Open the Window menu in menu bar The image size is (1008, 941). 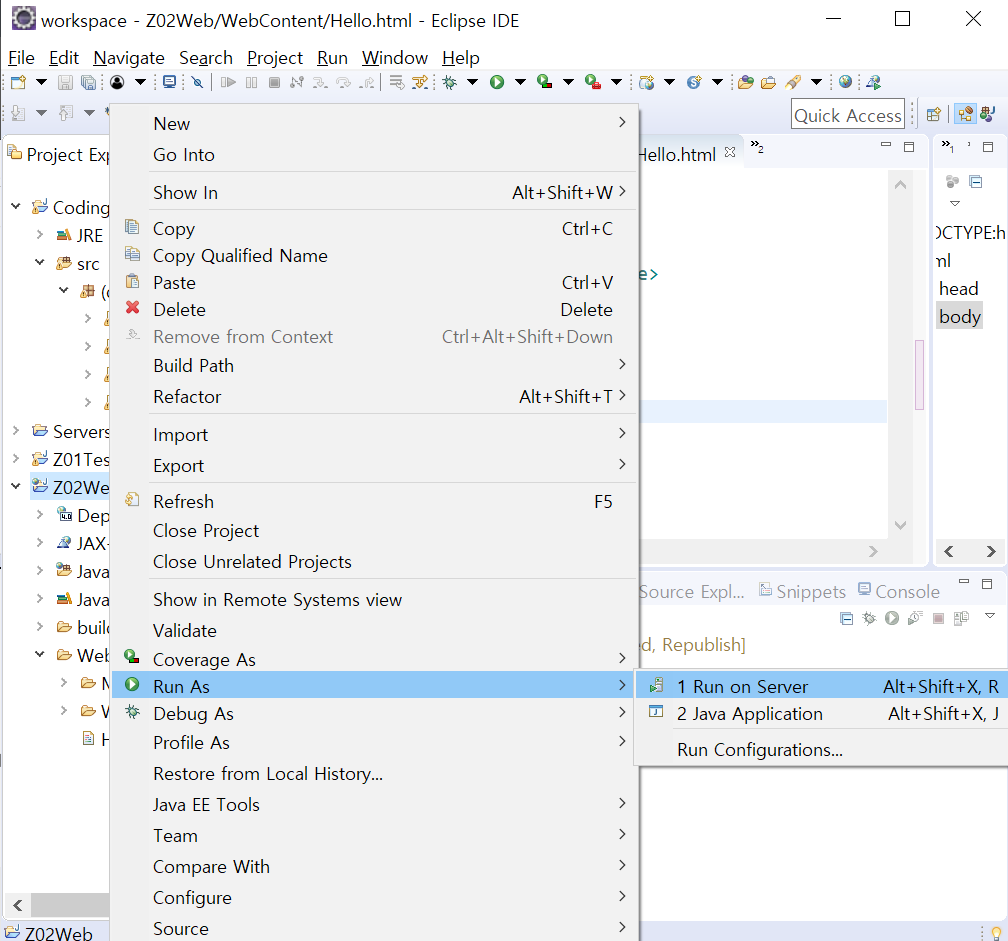point(395,58)
